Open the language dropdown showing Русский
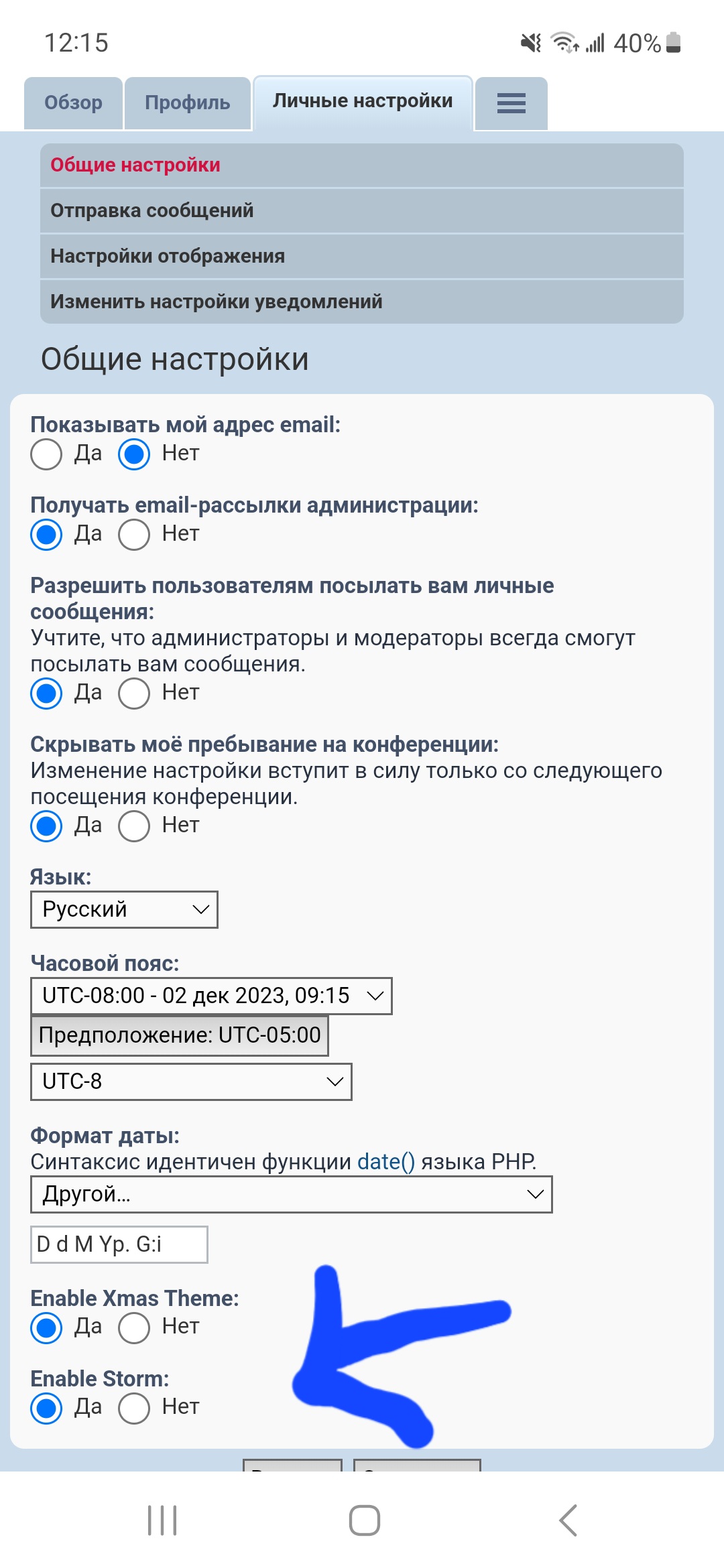 click(124, 909)
